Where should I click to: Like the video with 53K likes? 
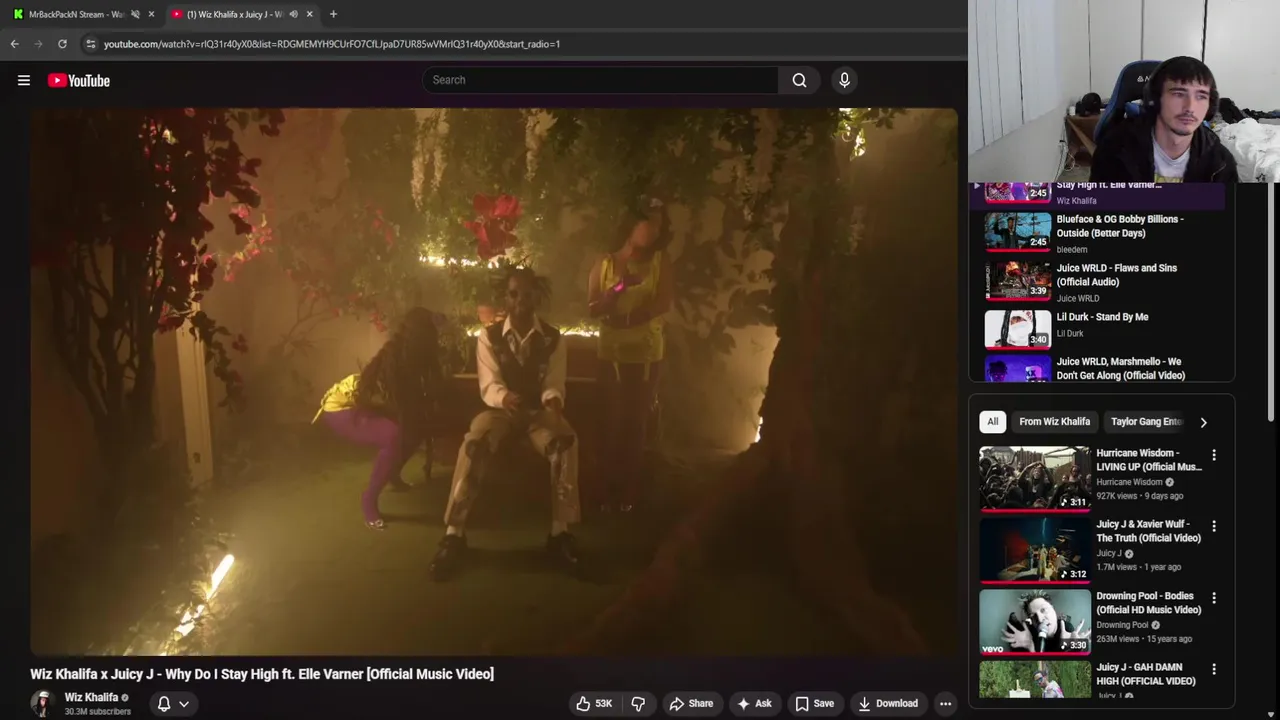(594, 704)
